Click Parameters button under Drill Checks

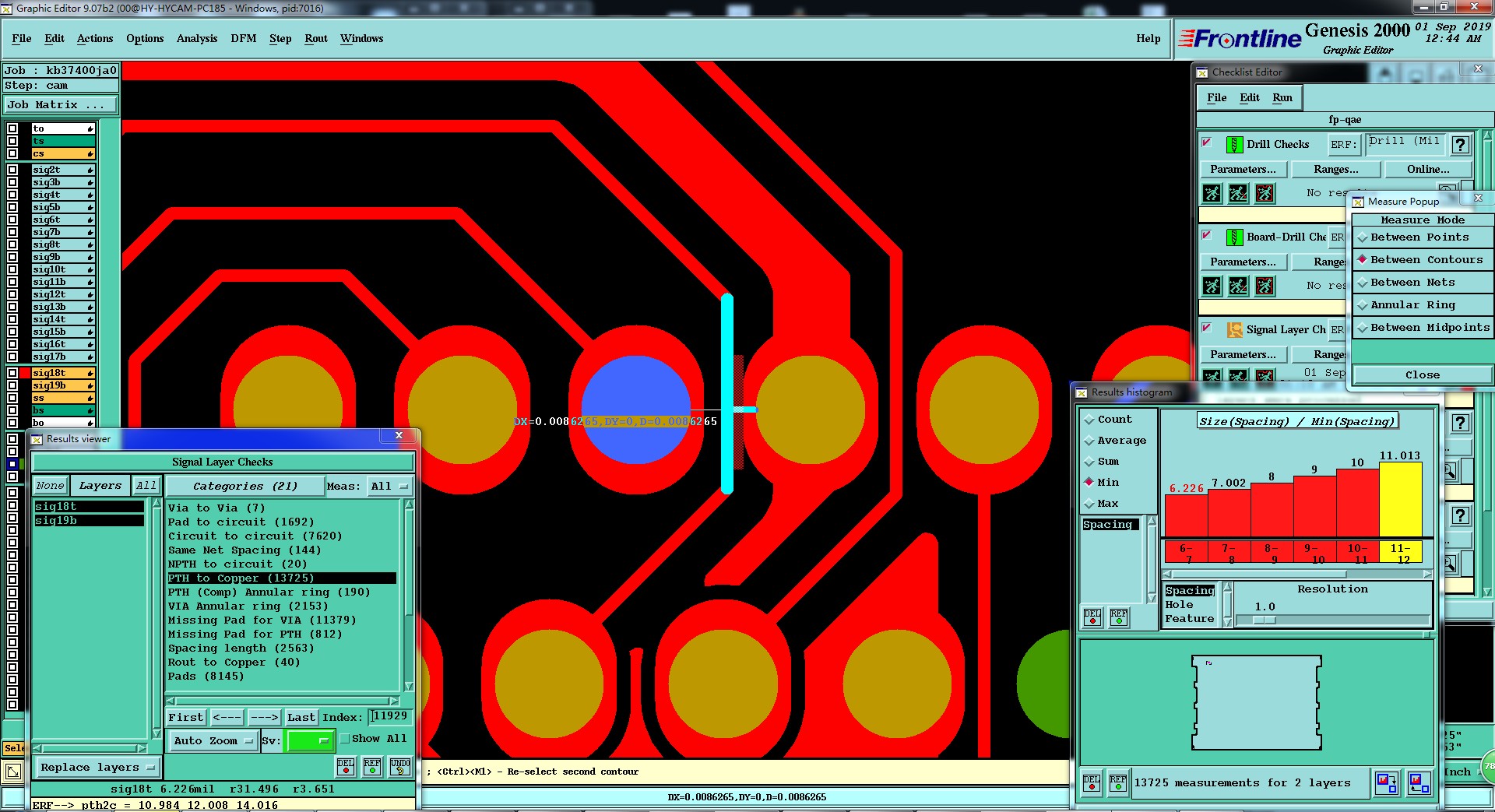coord(1243,170)
